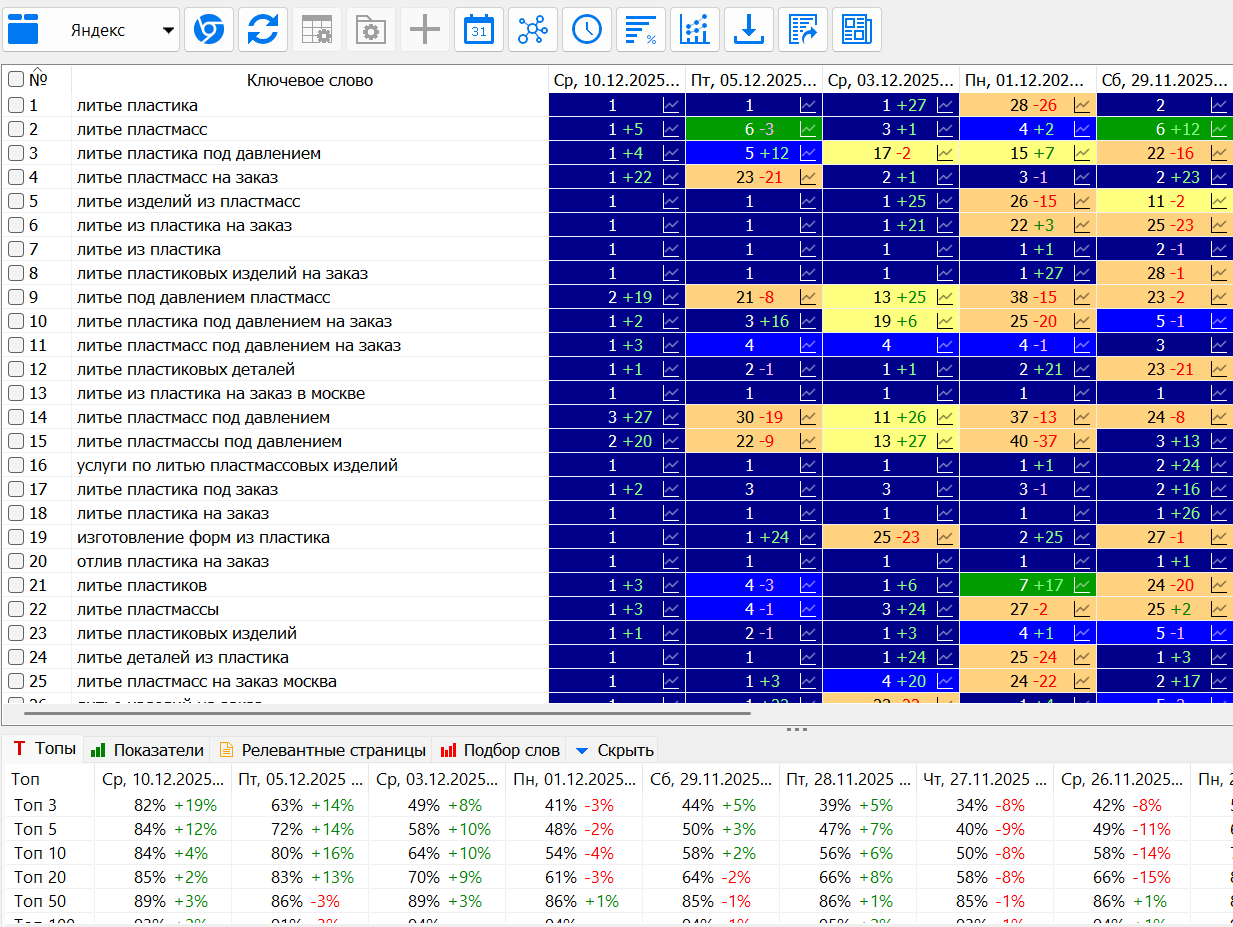The image size is (1233, 927).
Task: Select keyword литье пластика под давлением
Action: (x=199, y=153)
